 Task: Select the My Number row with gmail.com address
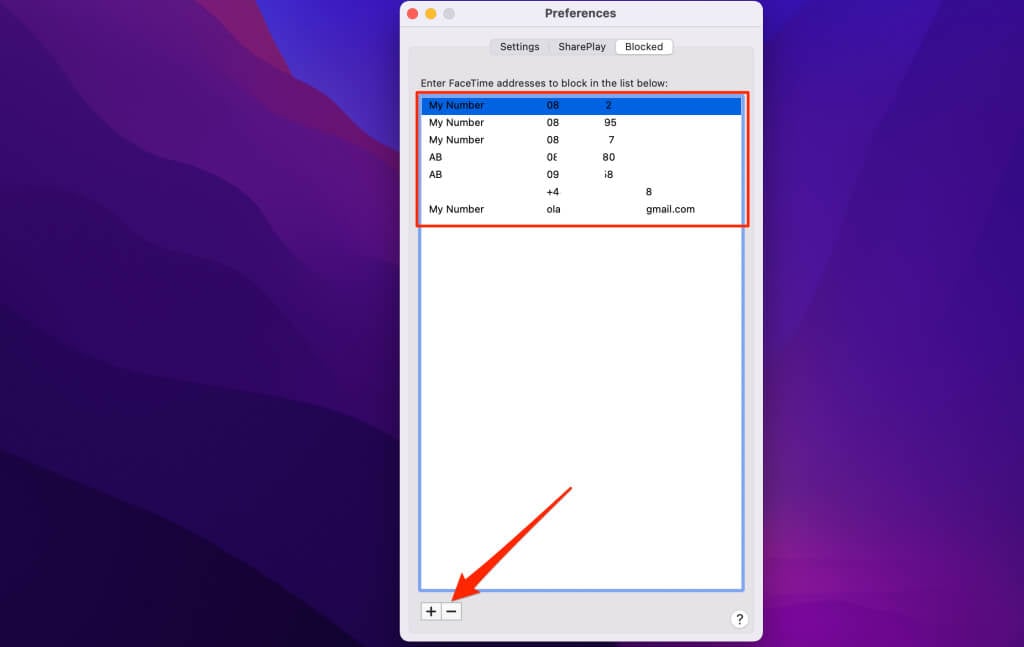click(581, 209)
